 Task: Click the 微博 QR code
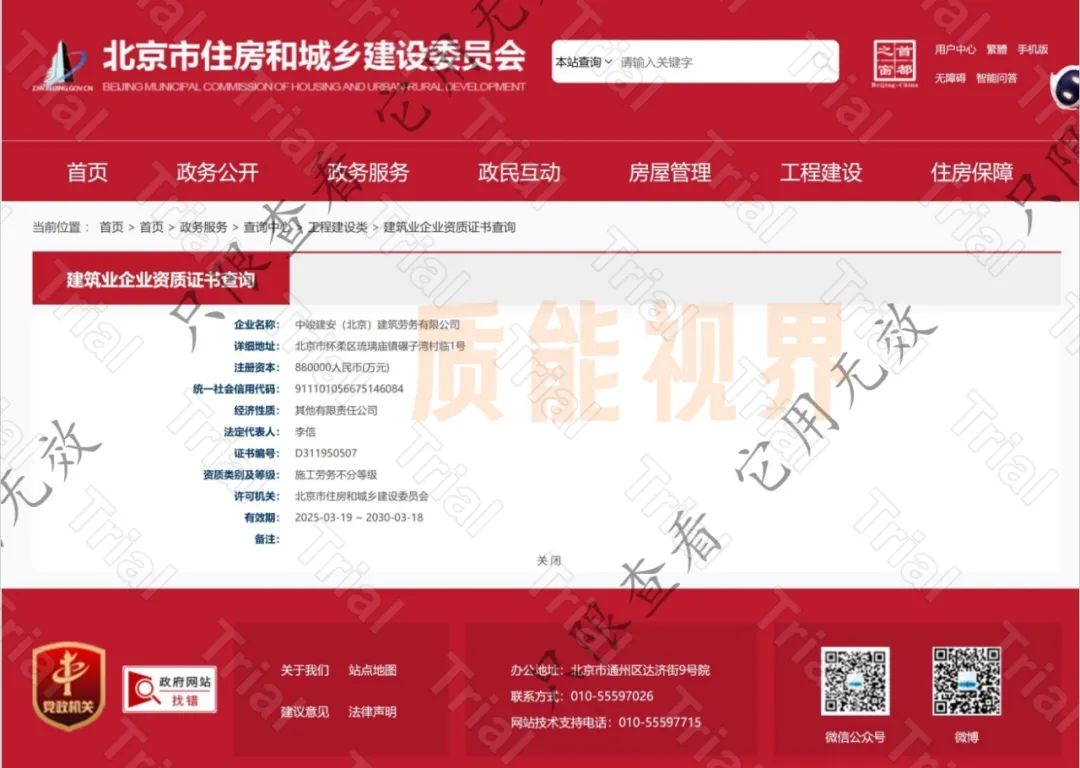coord(966,681)
